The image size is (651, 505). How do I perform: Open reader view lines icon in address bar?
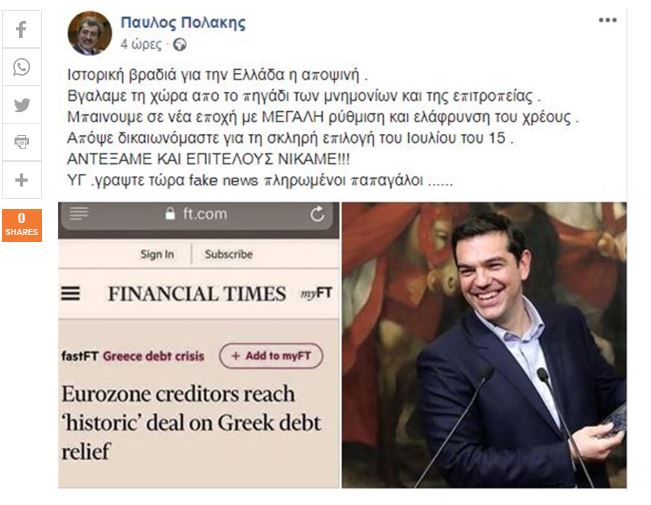pyautogui.click(x=79, y=213)
